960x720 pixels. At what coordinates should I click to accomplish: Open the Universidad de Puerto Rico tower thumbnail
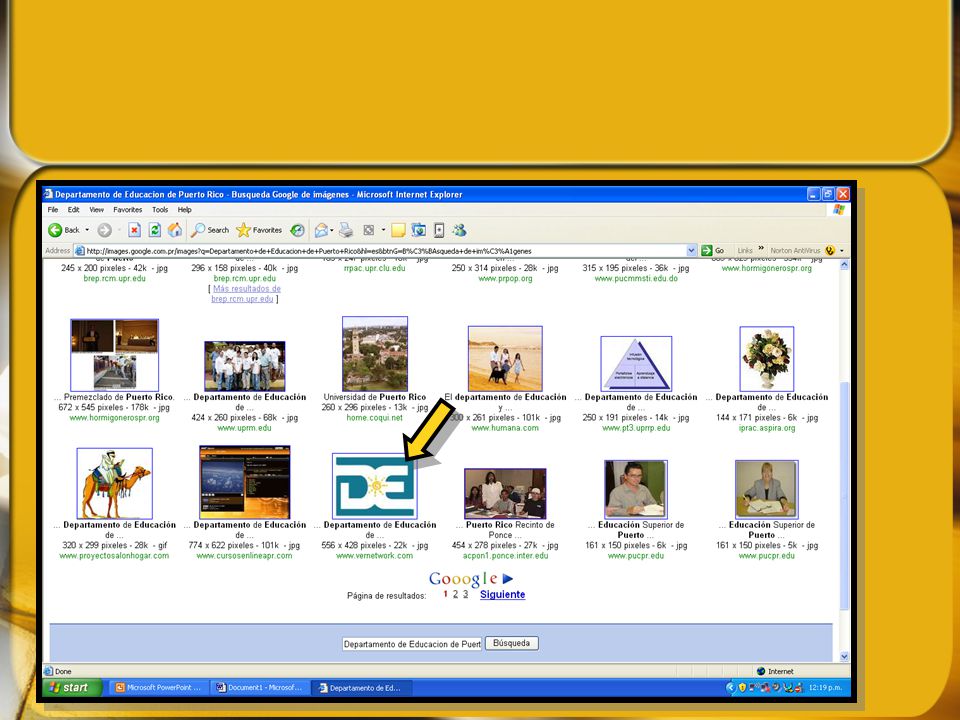tap(375, 354)
